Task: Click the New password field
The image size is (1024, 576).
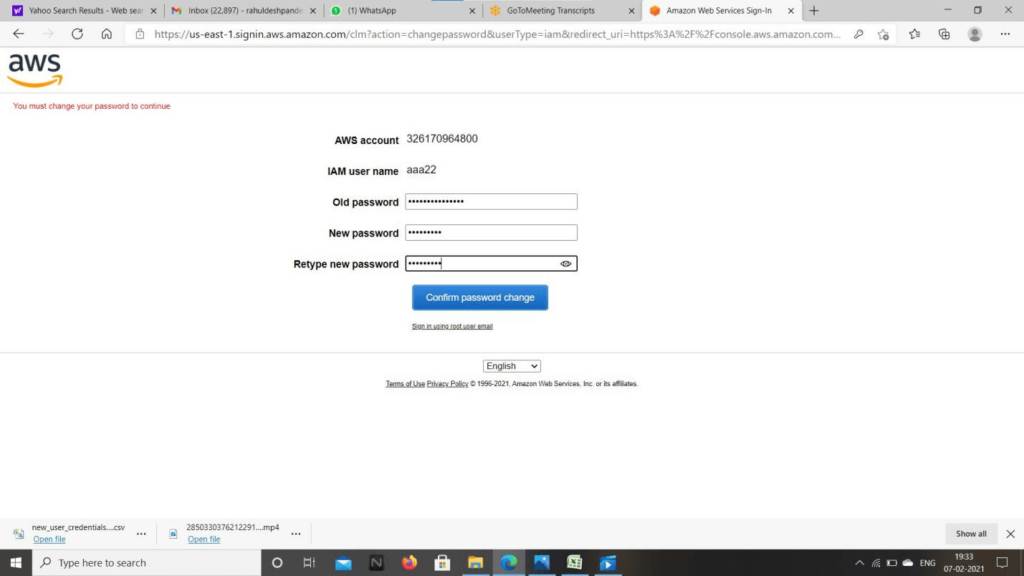Action: (x=491, y=232)
